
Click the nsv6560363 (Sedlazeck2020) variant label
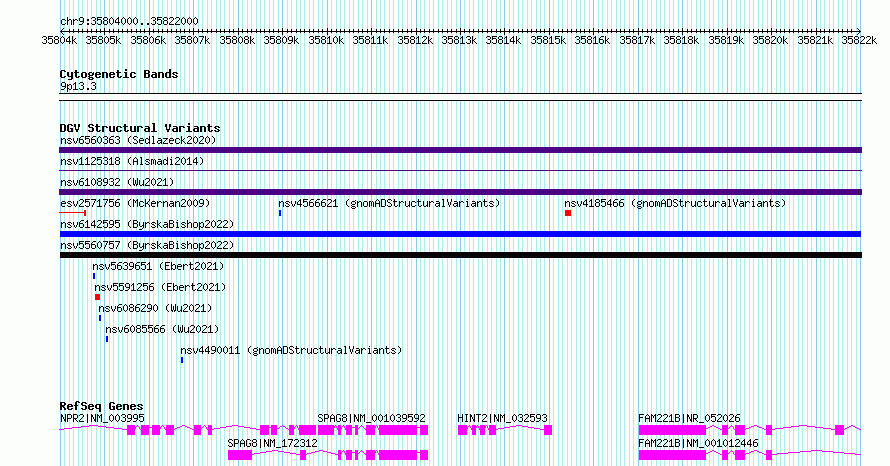tap(138, 140)
